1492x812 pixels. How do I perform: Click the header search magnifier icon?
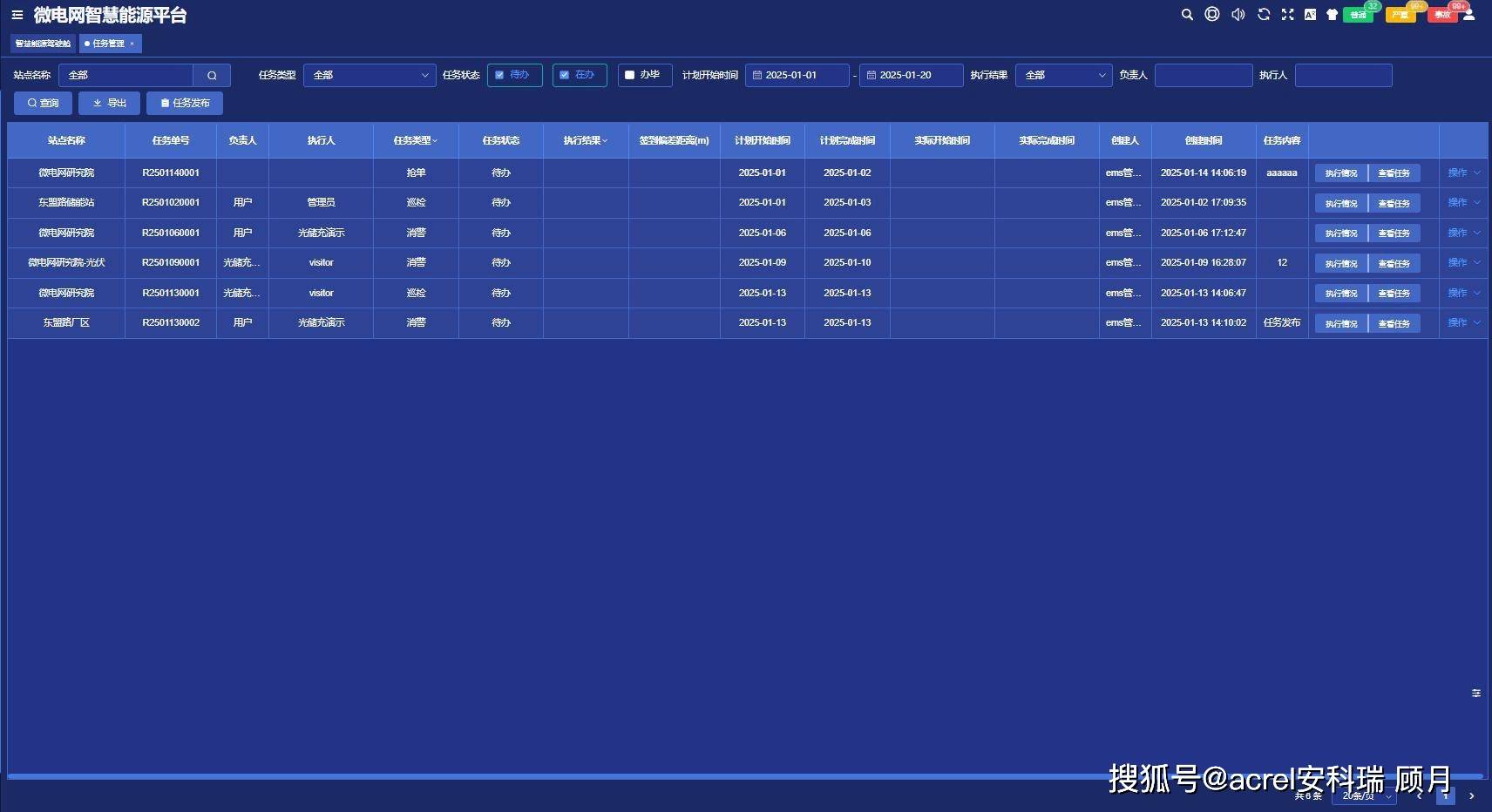(1187, 15)
